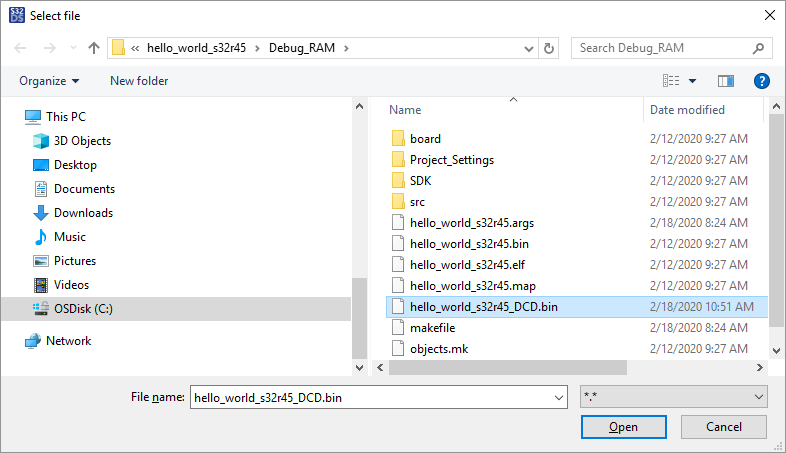Refresh the Debug_RAM folder view
786x453 pixels.
[x=549, y=49]
